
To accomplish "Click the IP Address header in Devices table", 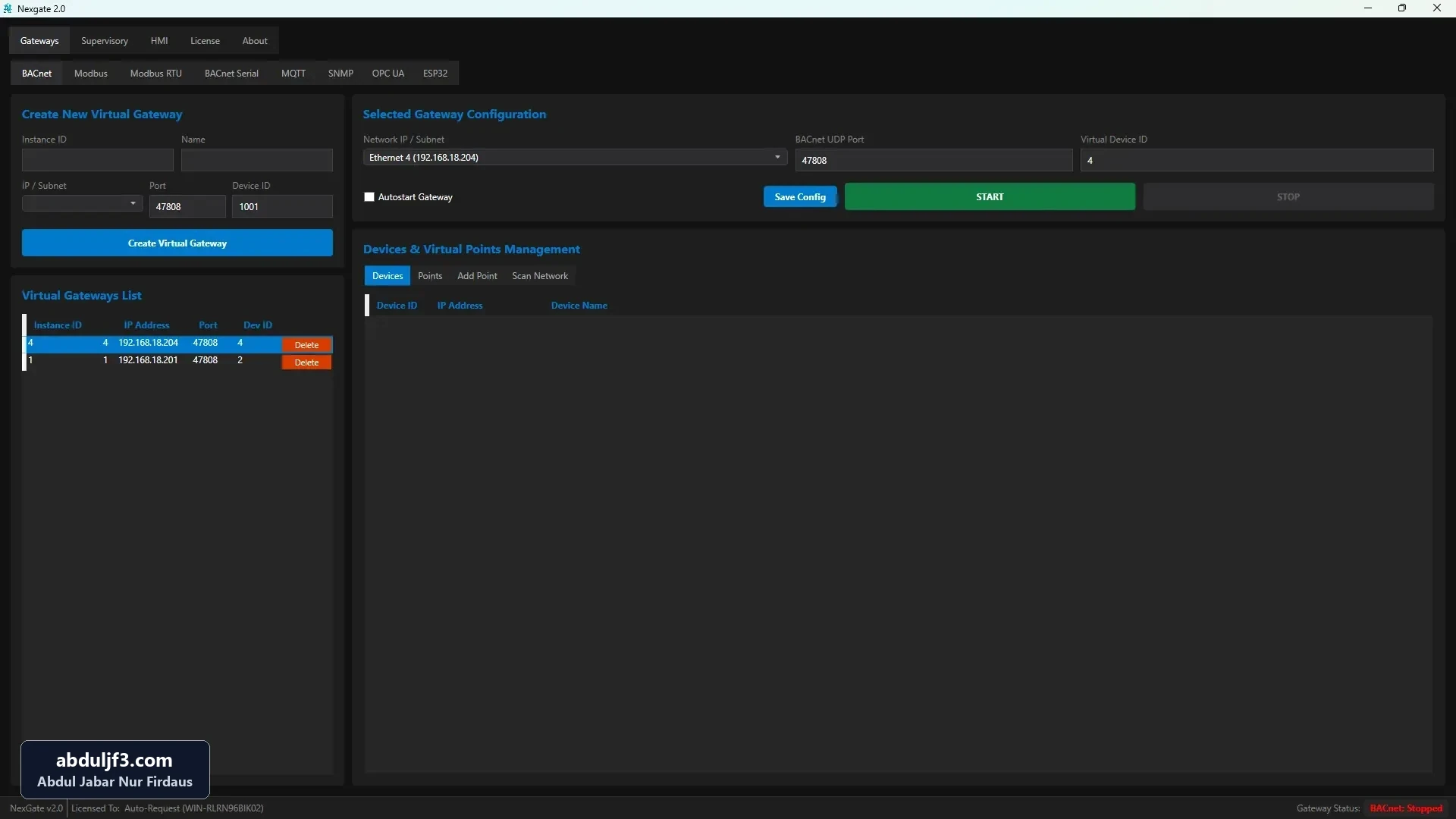I will pos(460,306).
